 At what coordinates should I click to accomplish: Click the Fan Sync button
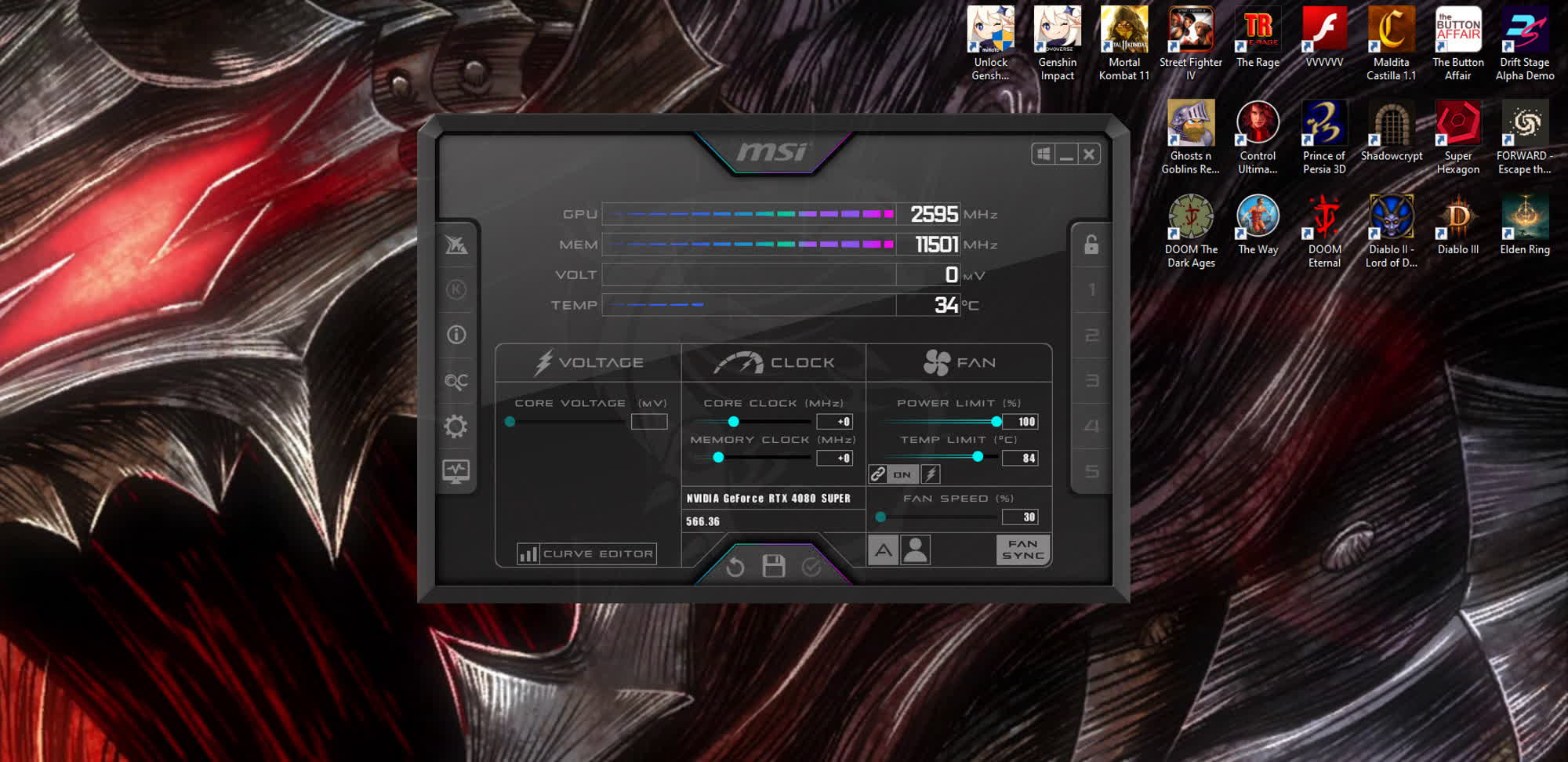point(1023,550)
